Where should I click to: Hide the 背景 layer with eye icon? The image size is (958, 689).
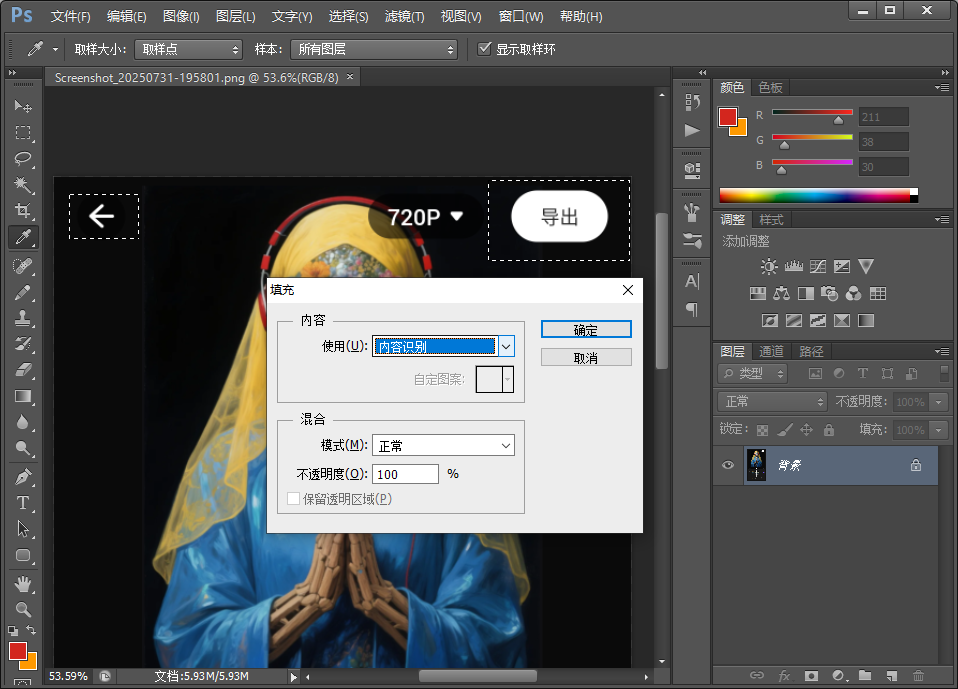tap(728, 465)
